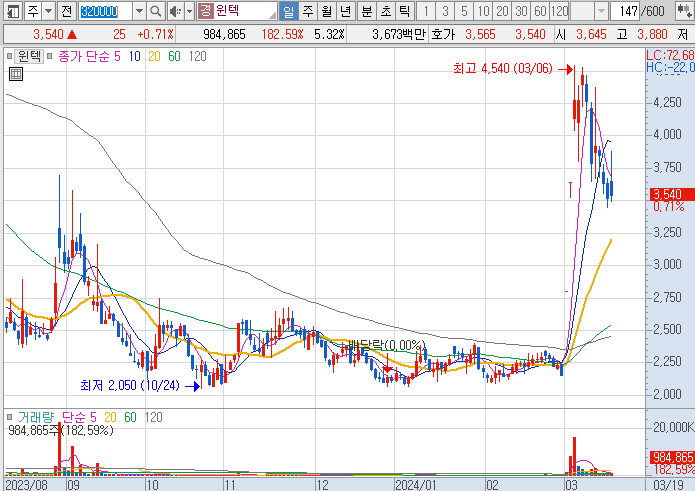Image resolution: width=695 pixels, height=491 pixels.
Task: Click the open price 3,645
Action: (x=591, y=35)
